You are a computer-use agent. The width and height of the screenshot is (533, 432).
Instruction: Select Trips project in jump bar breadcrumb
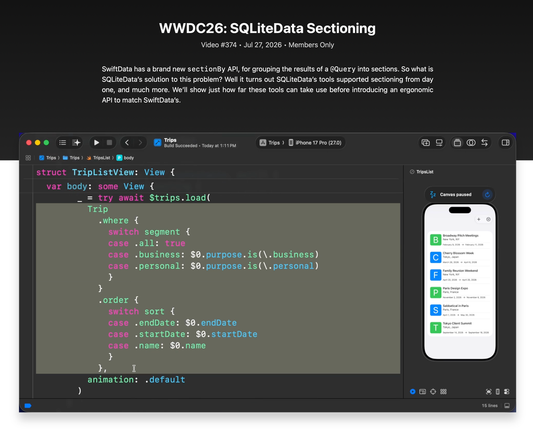coord(48,158)
